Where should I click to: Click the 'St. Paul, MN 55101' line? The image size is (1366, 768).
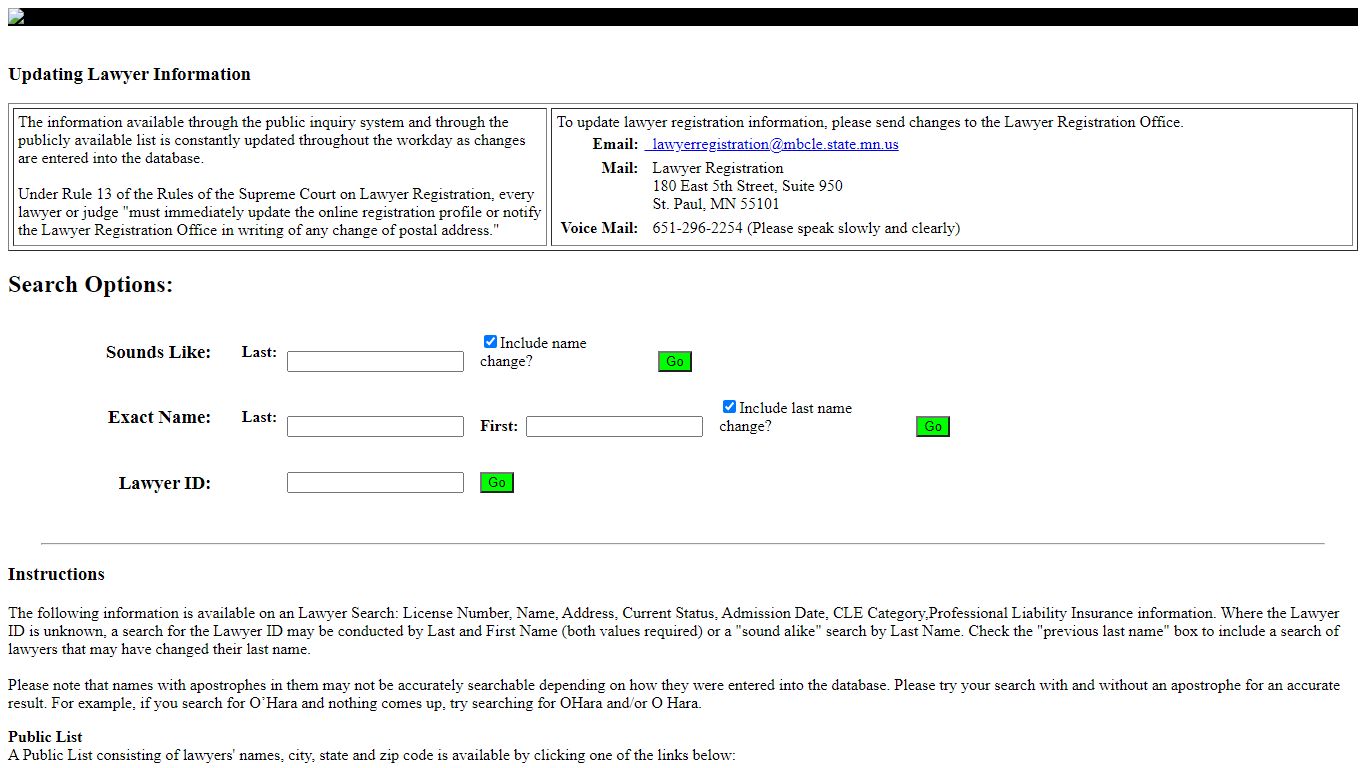click(716, 204)
